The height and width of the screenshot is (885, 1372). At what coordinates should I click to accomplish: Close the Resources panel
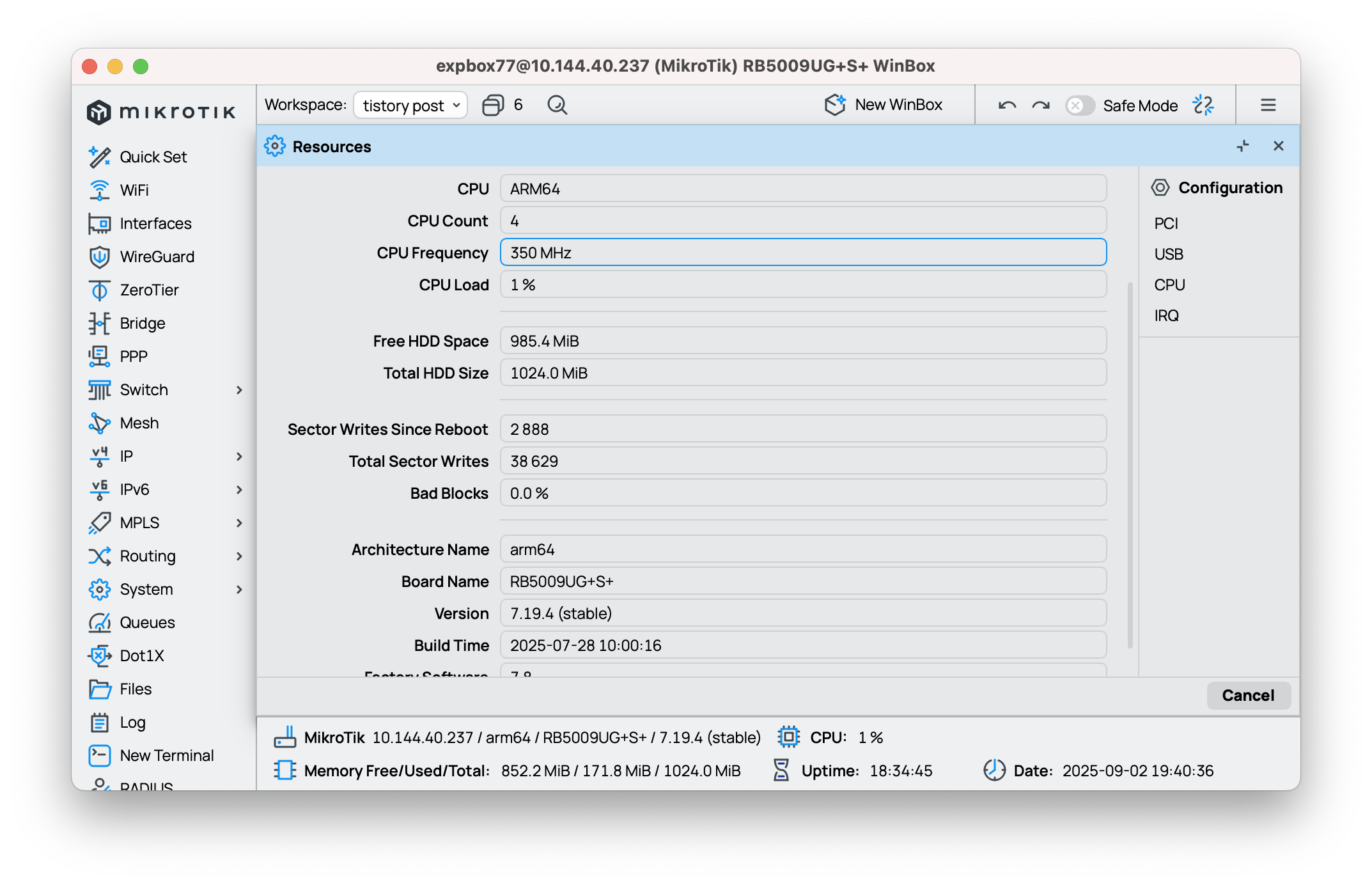pyautogui.click(x=1279, y=146)
